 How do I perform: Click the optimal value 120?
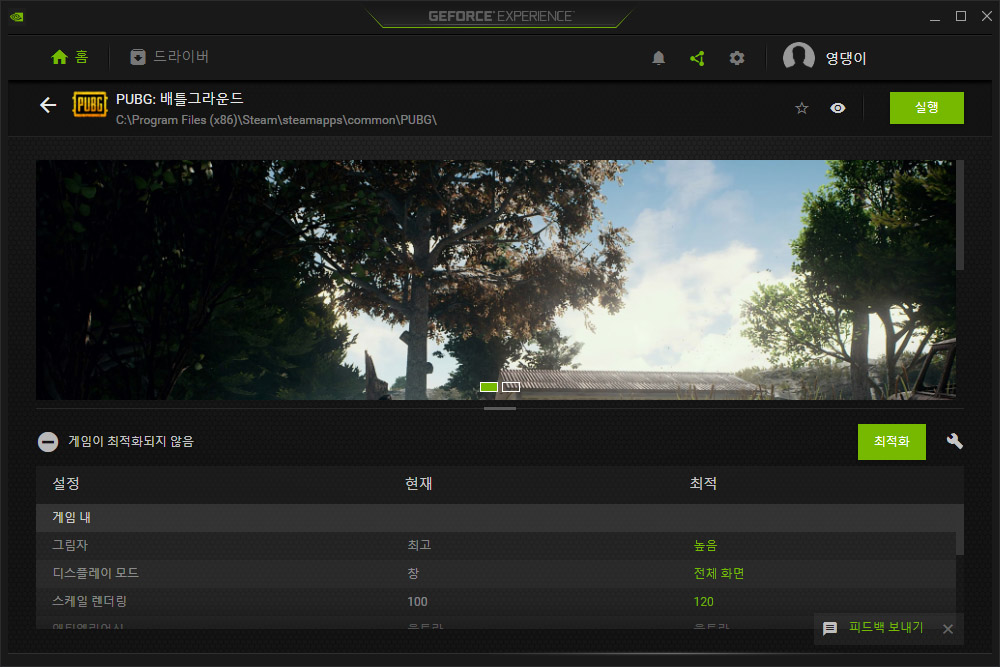[x=703, y=602]
